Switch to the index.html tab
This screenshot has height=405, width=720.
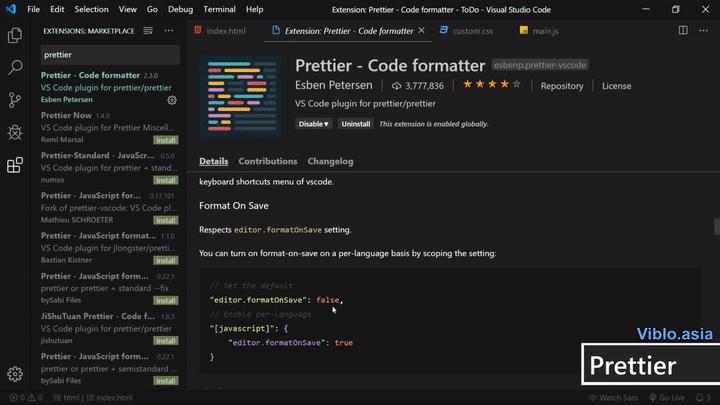pyautogui.click(x=220, y=31)
